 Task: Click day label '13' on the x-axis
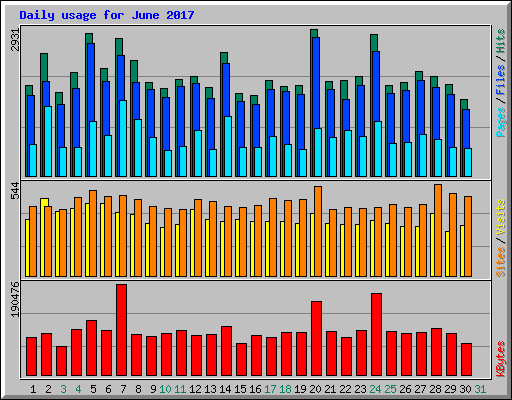(210, 389)
